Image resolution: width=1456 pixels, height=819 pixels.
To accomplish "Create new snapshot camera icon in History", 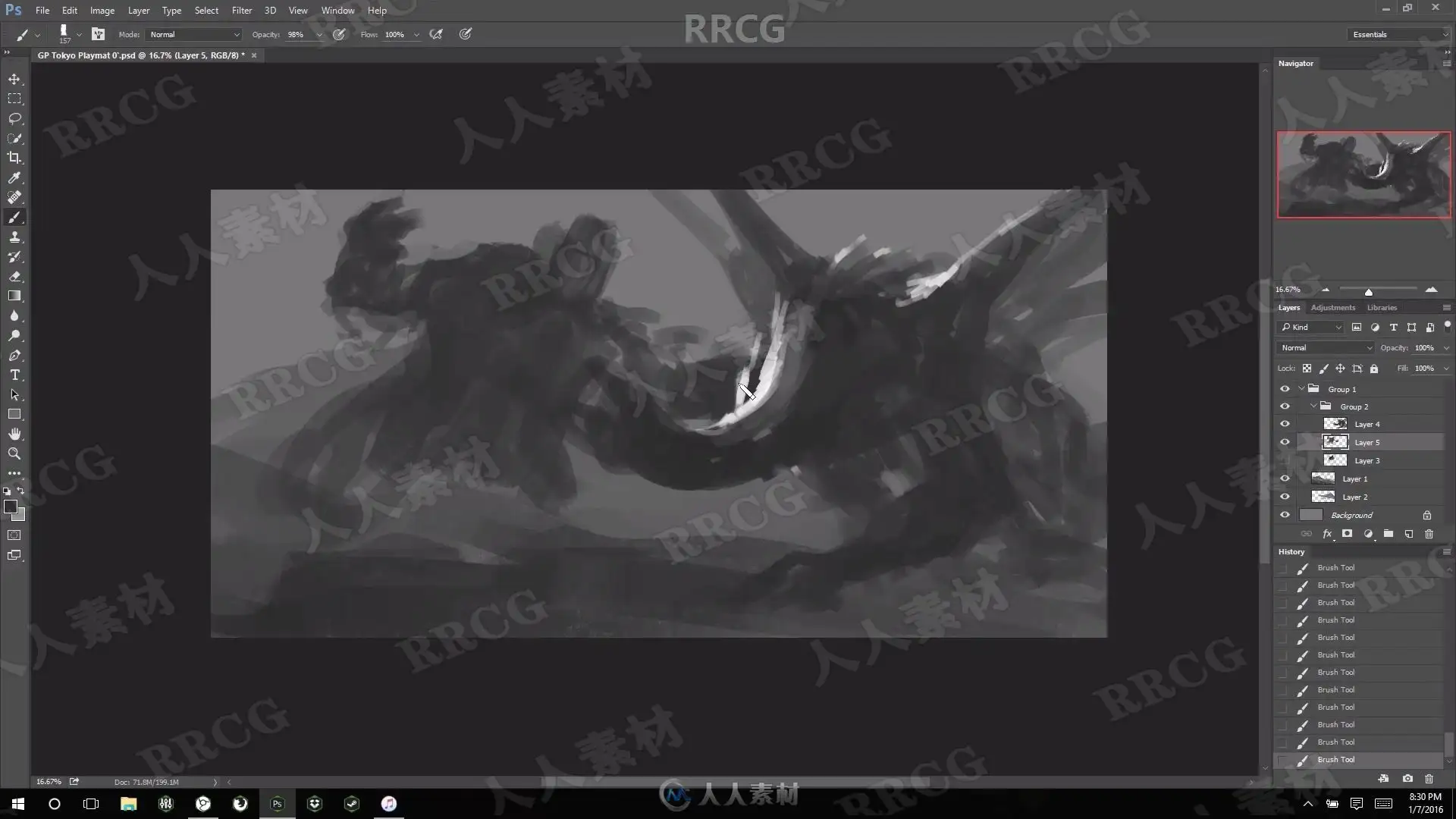I will point(1407,778).
